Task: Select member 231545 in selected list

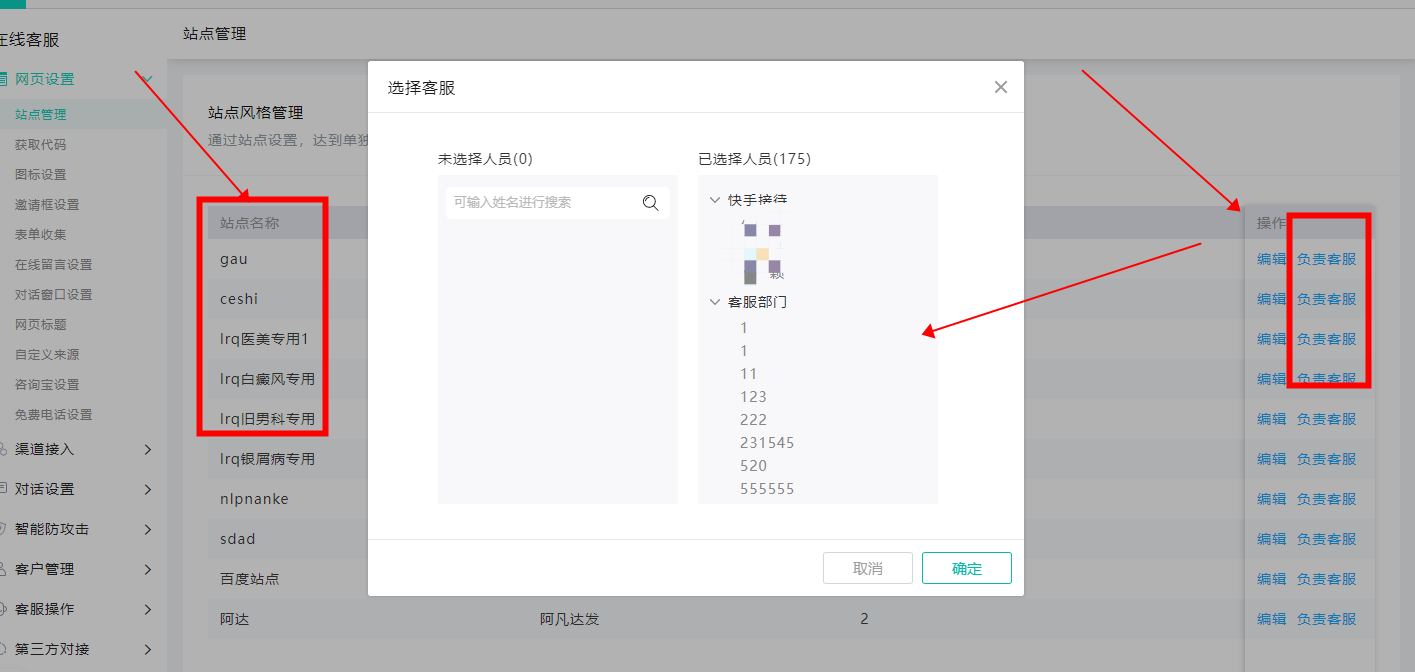Action: 767,442
